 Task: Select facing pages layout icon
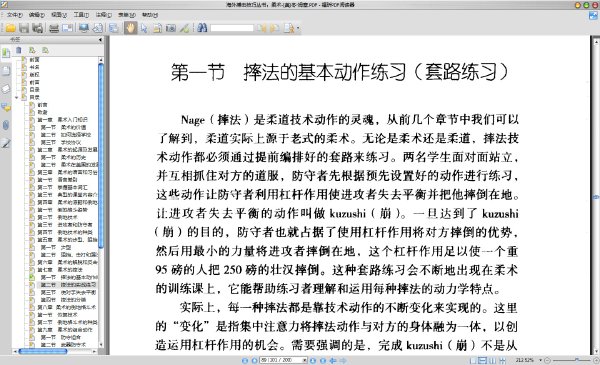492,360
